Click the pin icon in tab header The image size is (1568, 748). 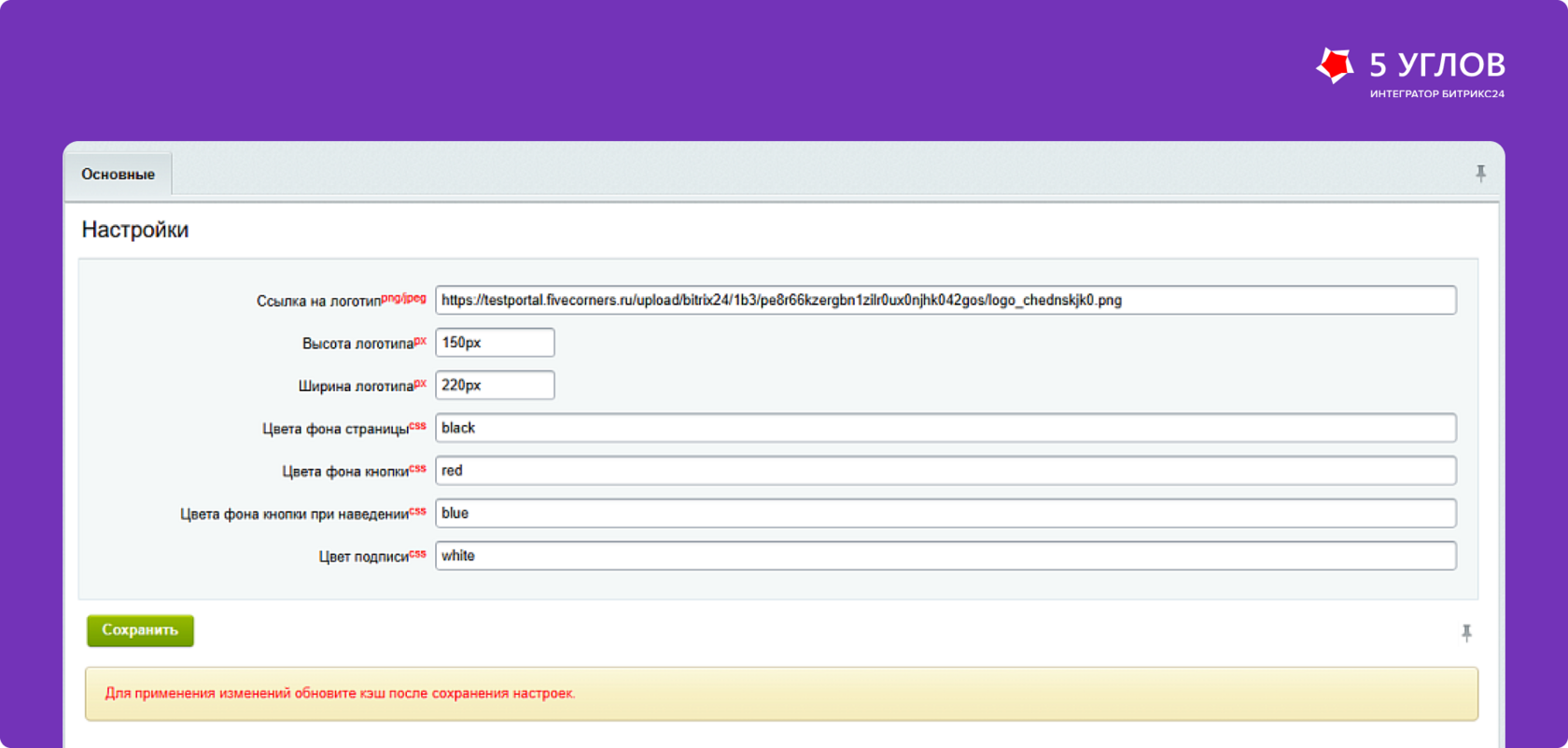tap(1480, 174)
